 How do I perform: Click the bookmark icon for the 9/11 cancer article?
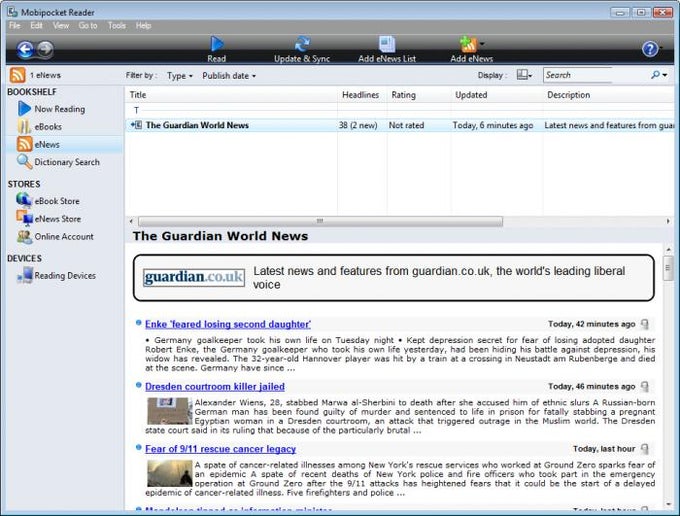point(645,449)
